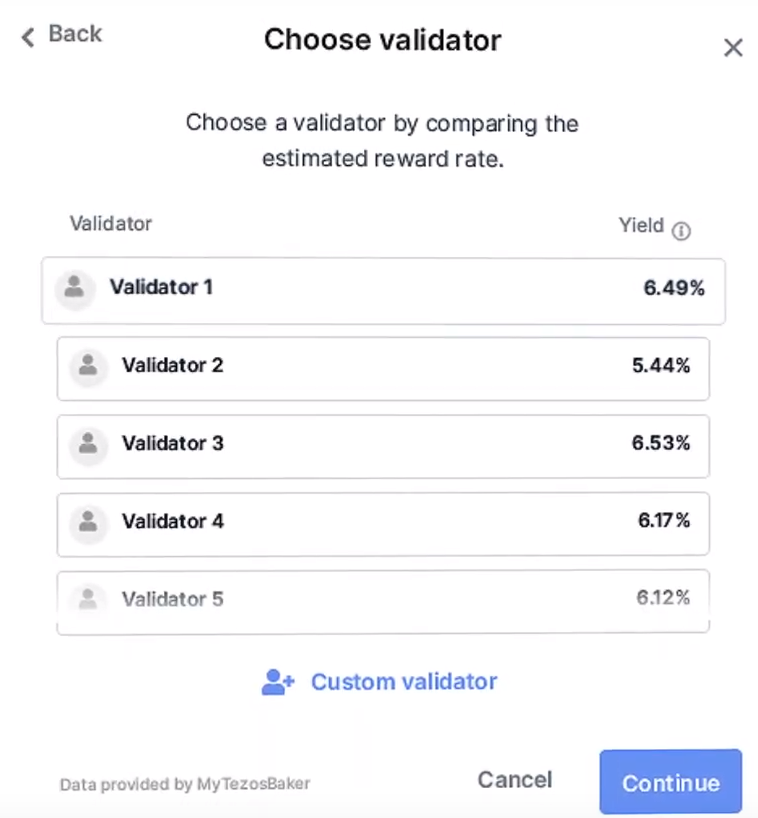Select the Validator 5 option
Image resolution: width=758 pixels, height=818 pixels.
pos(383,600)
